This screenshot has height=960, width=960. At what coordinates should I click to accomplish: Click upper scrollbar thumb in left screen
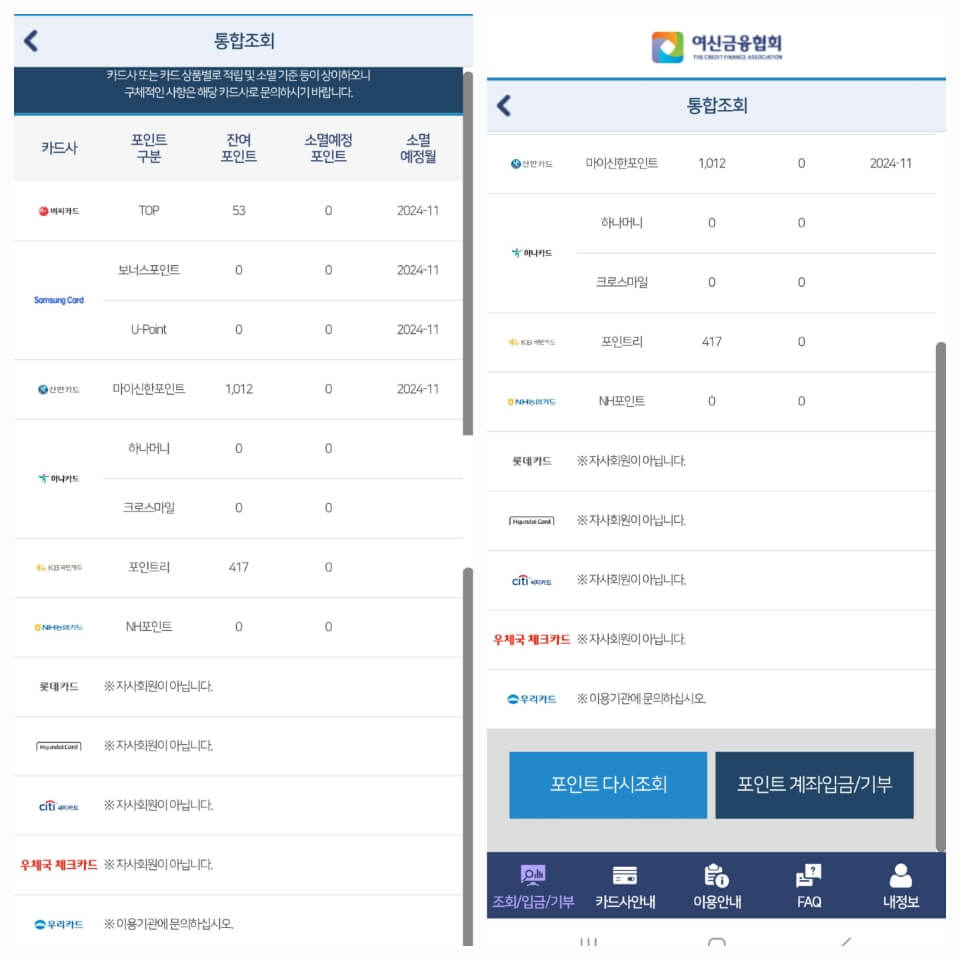click(x=468, y=253)
